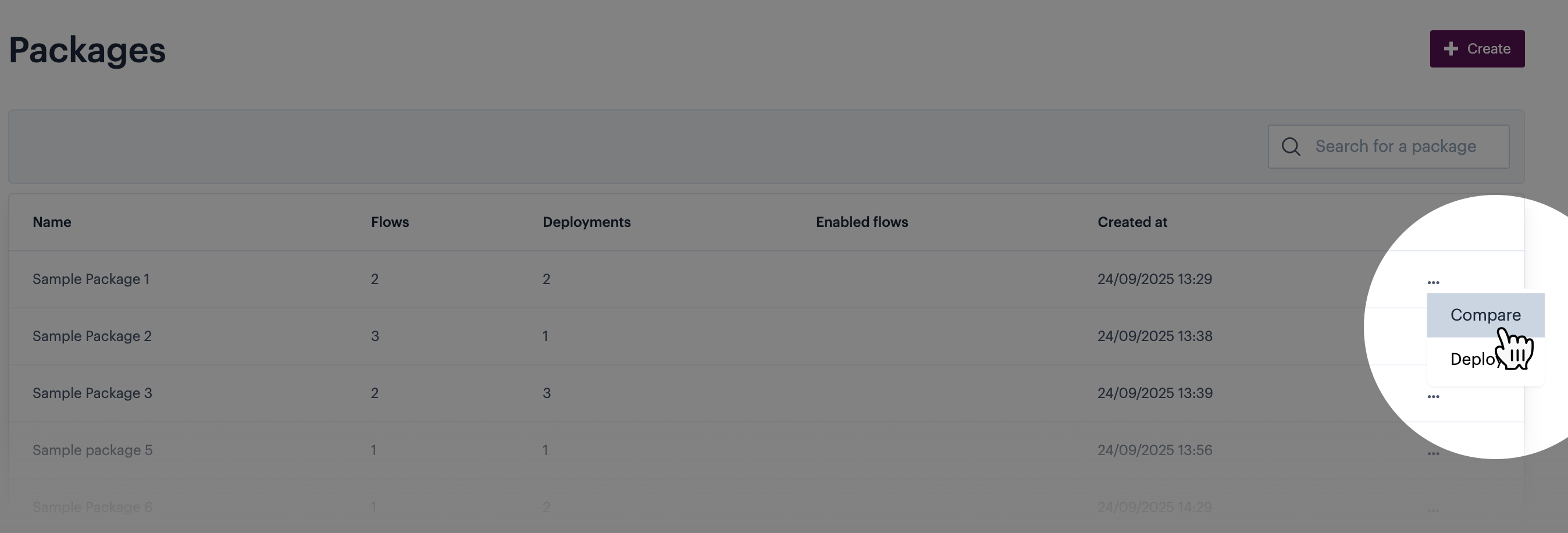Viewport: 1568px width, 533px height.
Task: Open Sample Package 1
Action: [x=91, y=279]
